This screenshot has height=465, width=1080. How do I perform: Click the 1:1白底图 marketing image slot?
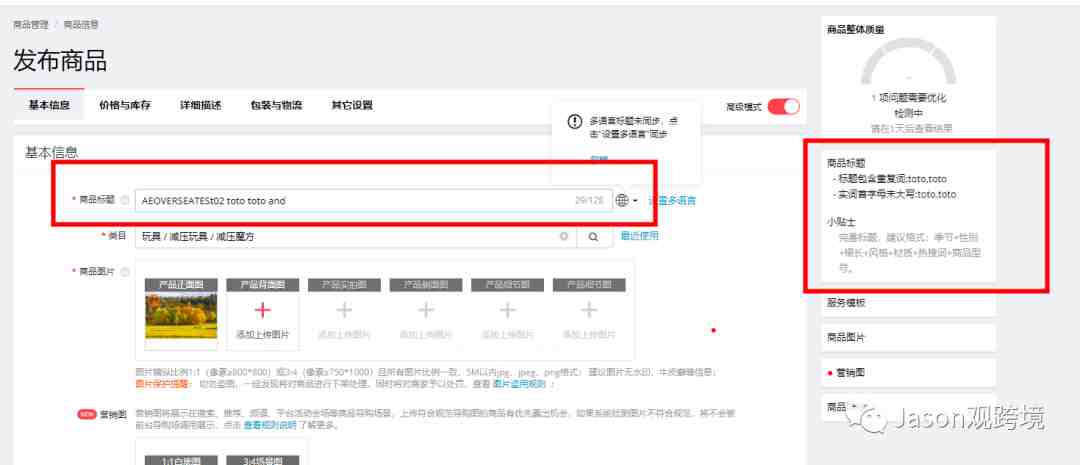pyautogui.click(x=181, y=460)
